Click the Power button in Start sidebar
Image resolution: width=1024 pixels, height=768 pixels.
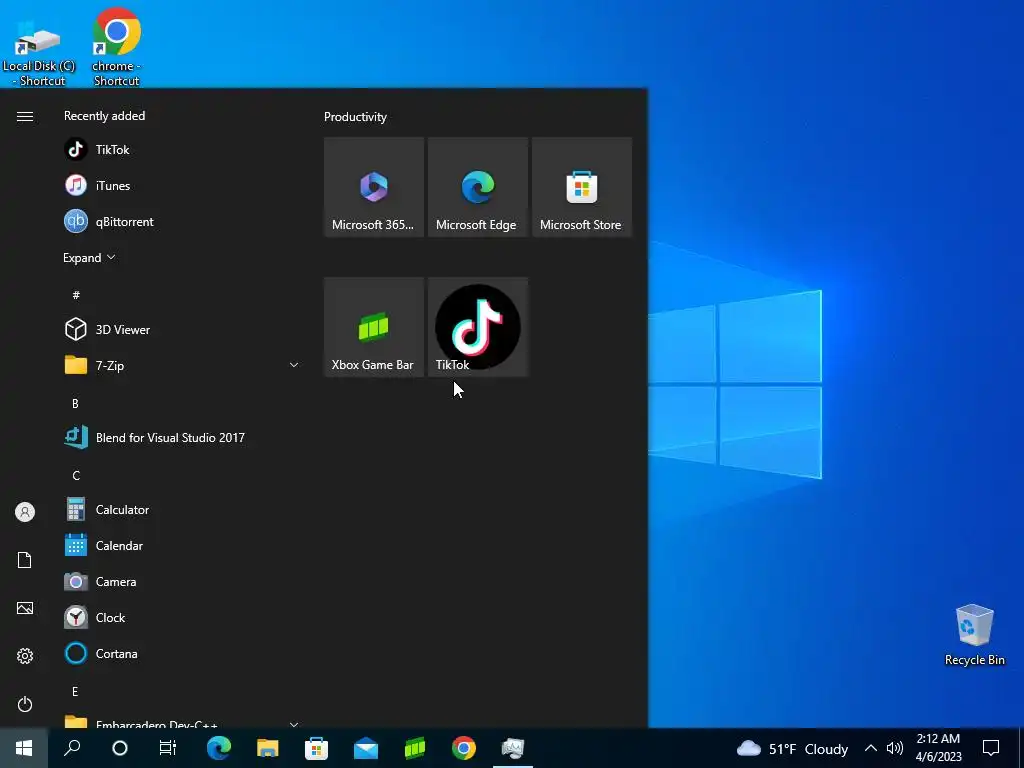click(x=25, y=704)
